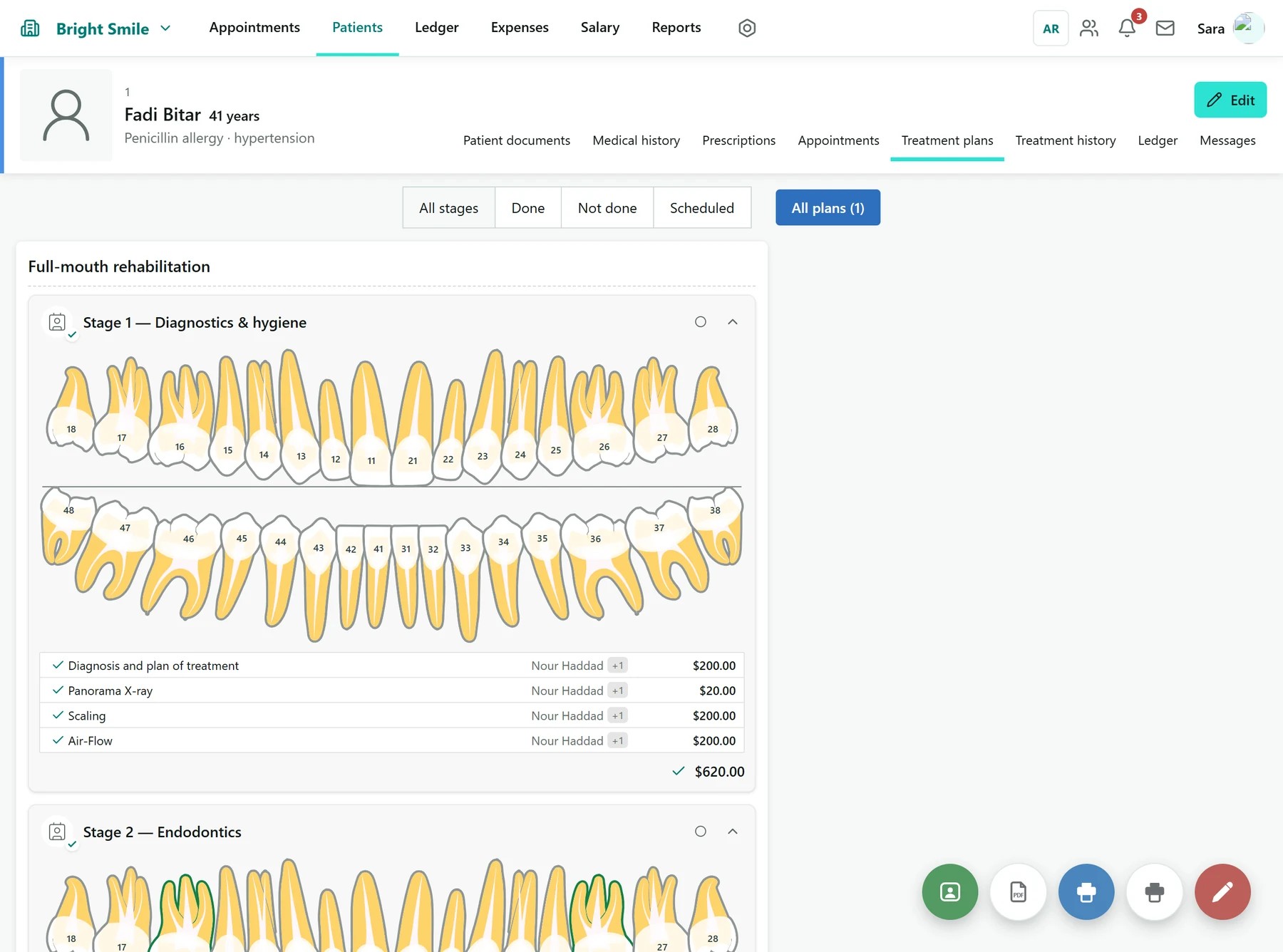Open Salary in the top navigation
The height and width of the screenshot is (952, 1283).
[x=600, y=27]
